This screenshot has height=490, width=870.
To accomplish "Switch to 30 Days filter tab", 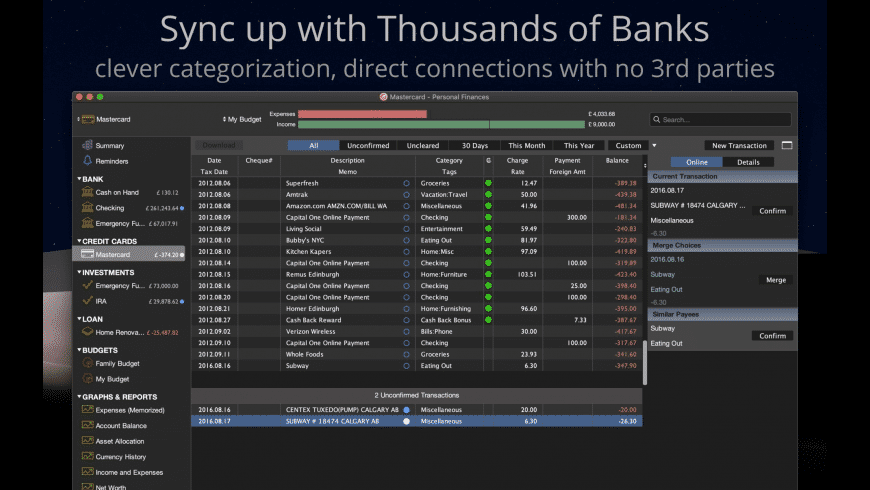I will (x=475, y=145).
